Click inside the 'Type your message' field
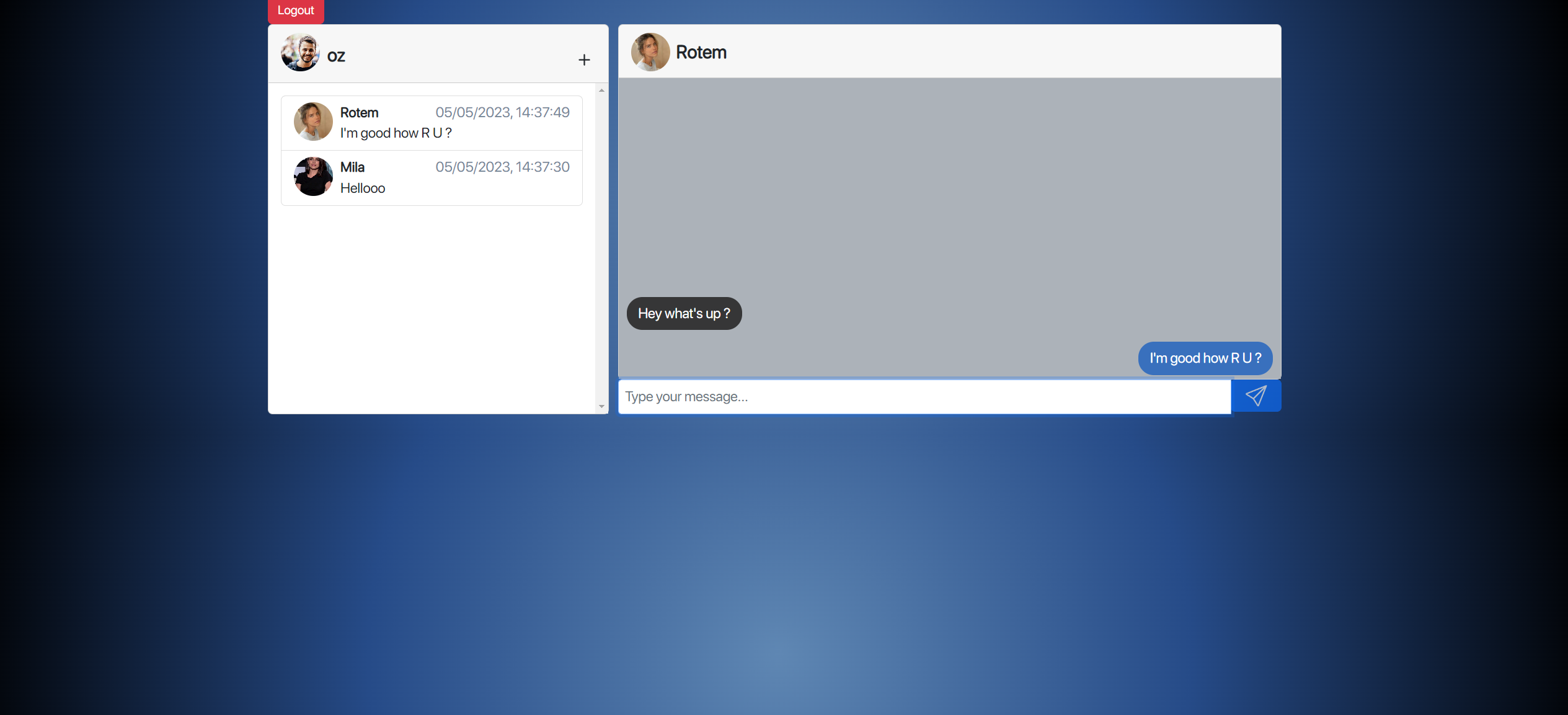This screenshot has width=1568, height=715. [x=868, y=396]
